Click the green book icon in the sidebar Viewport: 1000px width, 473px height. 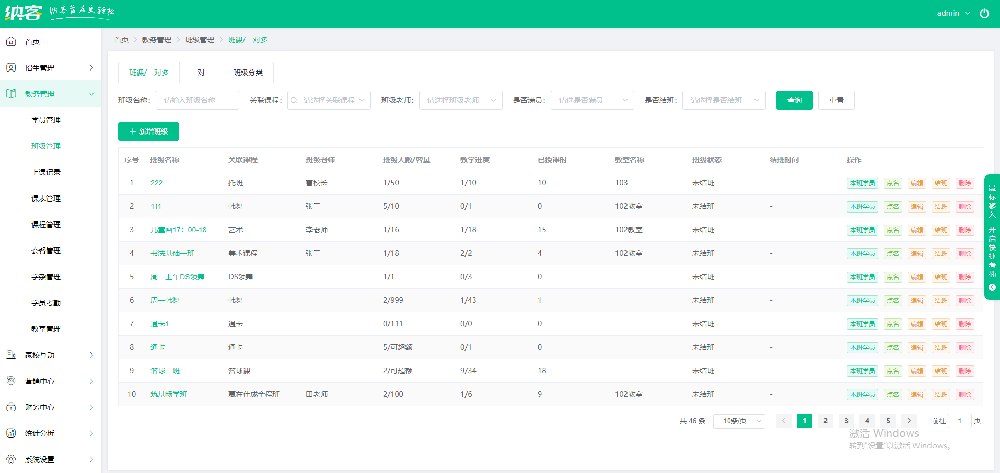[10, 94]
